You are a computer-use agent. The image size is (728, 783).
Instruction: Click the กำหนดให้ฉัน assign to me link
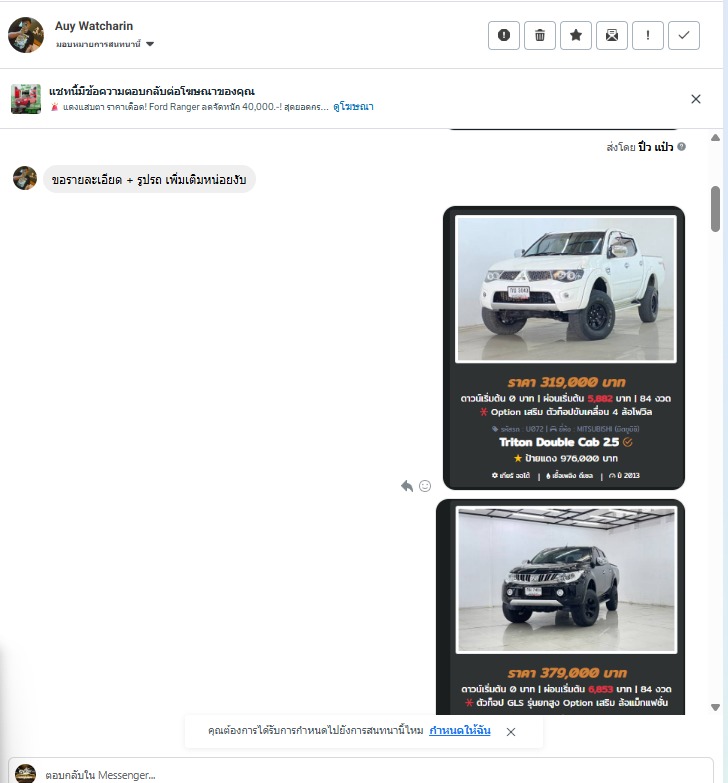[460, 731]
